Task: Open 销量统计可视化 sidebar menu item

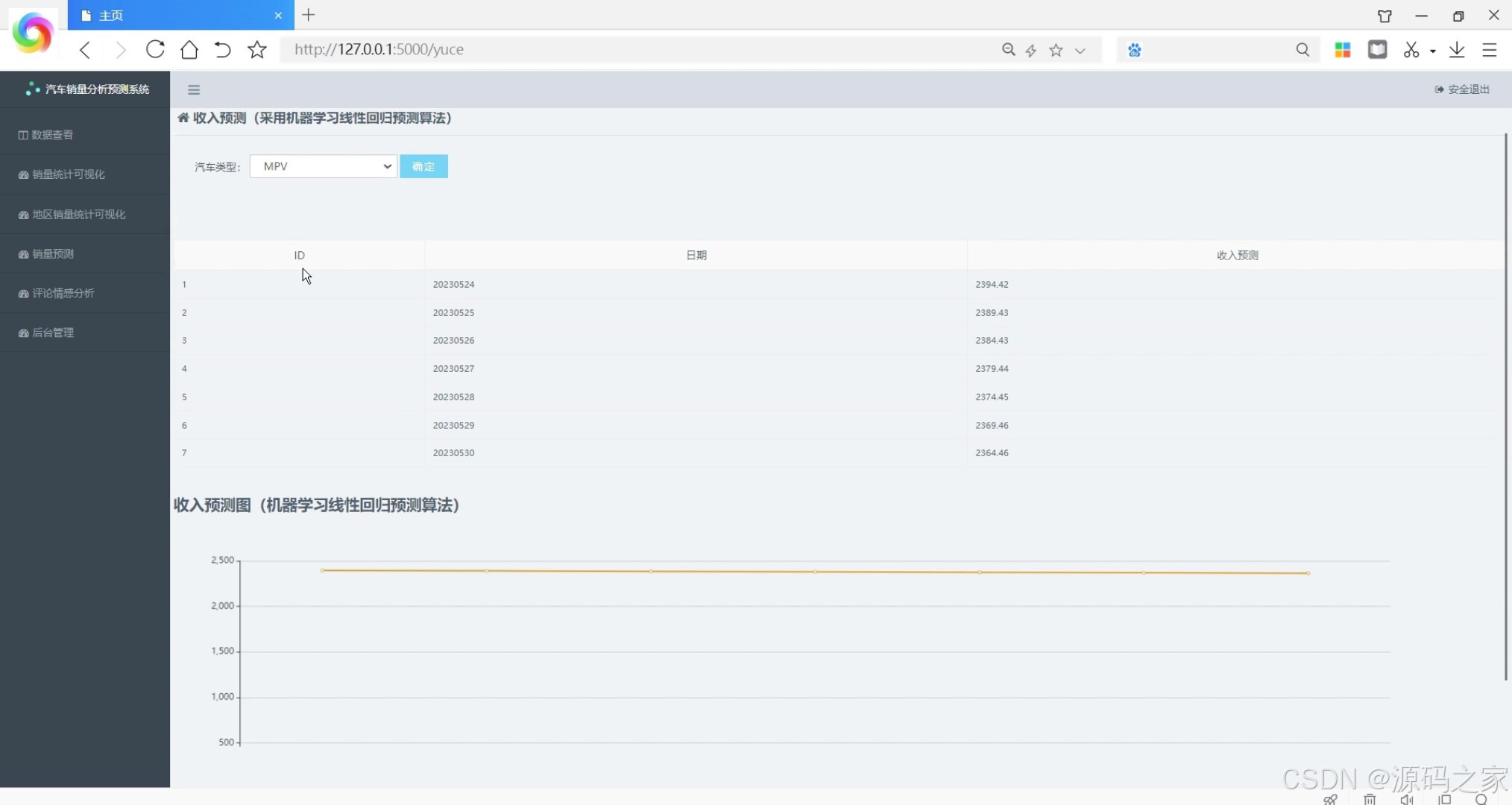Action: (69, 174)
